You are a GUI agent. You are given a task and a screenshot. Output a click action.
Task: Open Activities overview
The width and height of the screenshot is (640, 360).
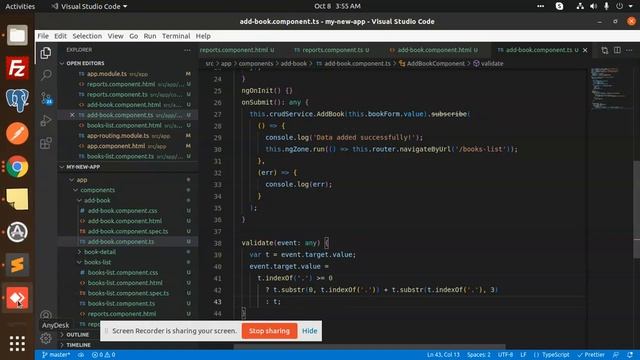click(x=20, y=6)
